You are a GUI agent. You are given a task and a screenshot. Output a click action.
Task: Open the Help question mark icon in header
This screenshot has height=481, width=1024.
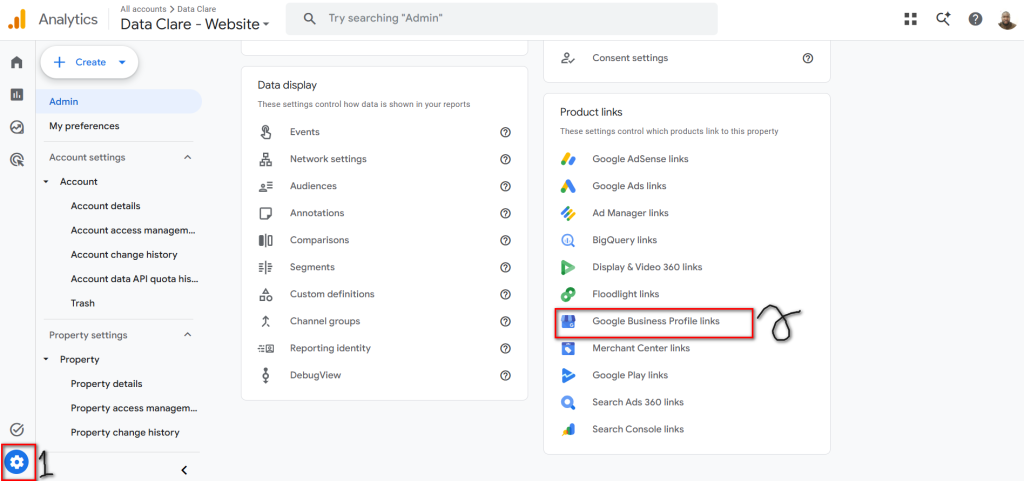click(975, 19)
